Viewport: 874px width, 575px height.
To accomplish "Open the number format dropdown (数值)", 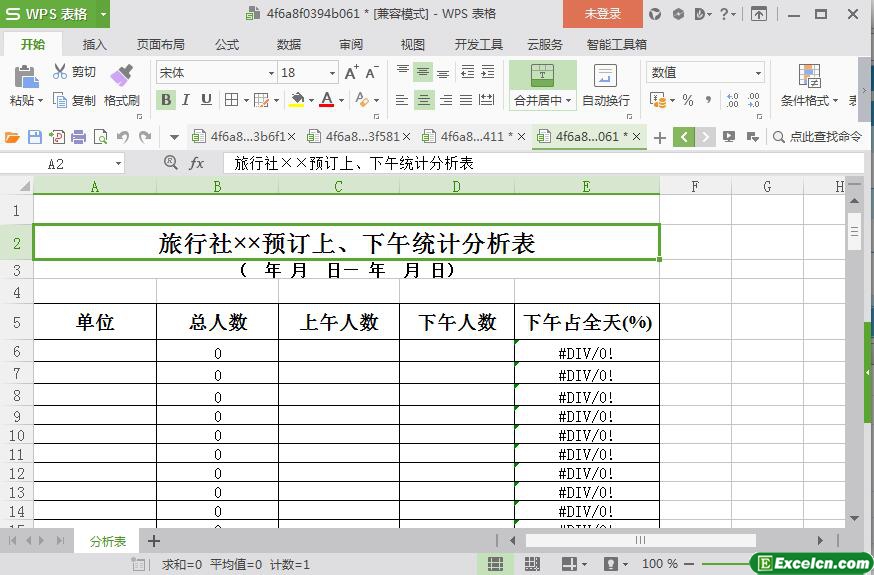I will [x=758, y=73].
